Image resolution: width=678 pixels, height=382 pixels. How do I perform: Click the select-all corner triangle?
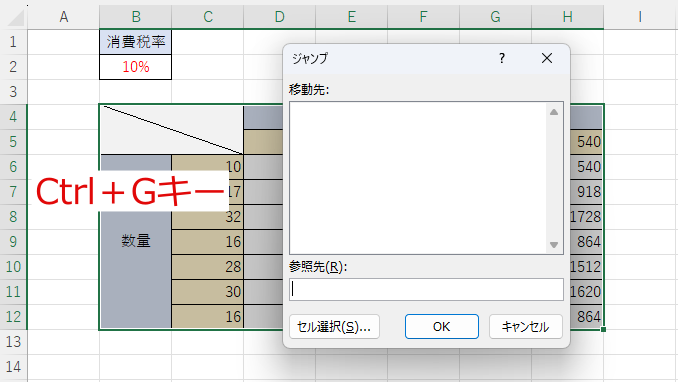[16, 18]
